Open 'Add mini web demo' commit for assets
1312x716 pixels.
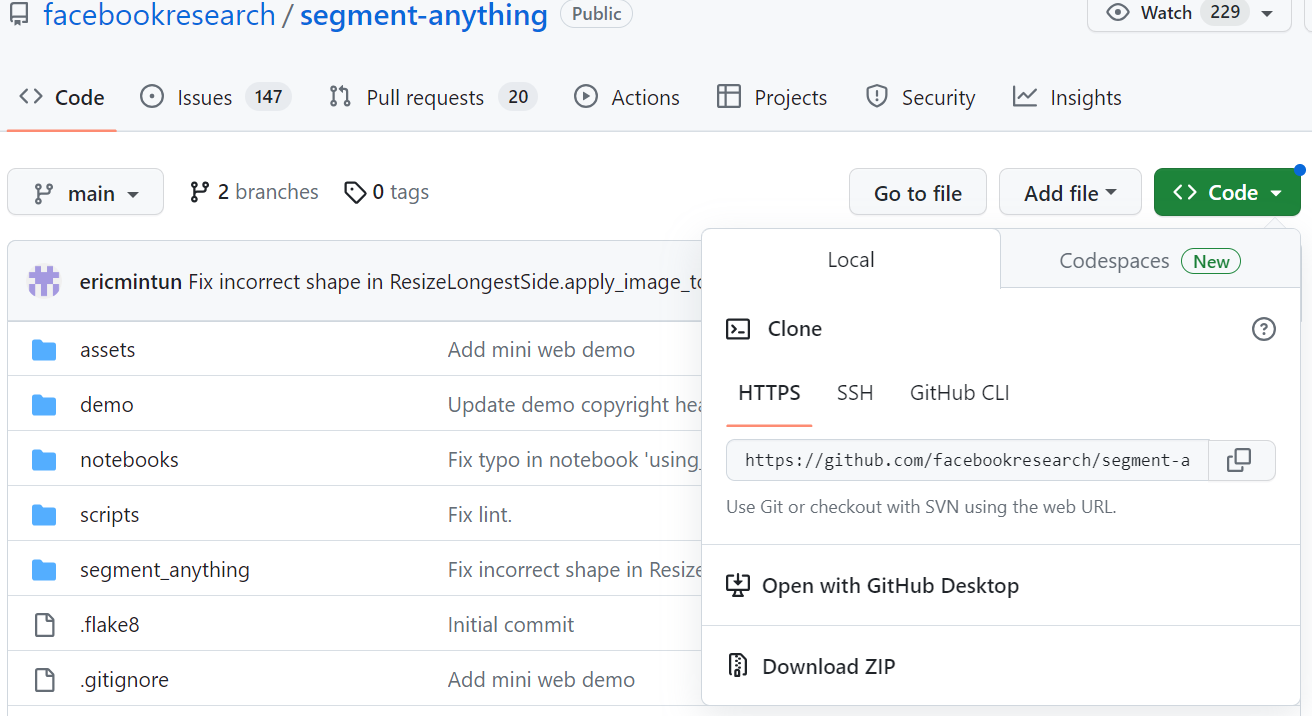(541, 350)
